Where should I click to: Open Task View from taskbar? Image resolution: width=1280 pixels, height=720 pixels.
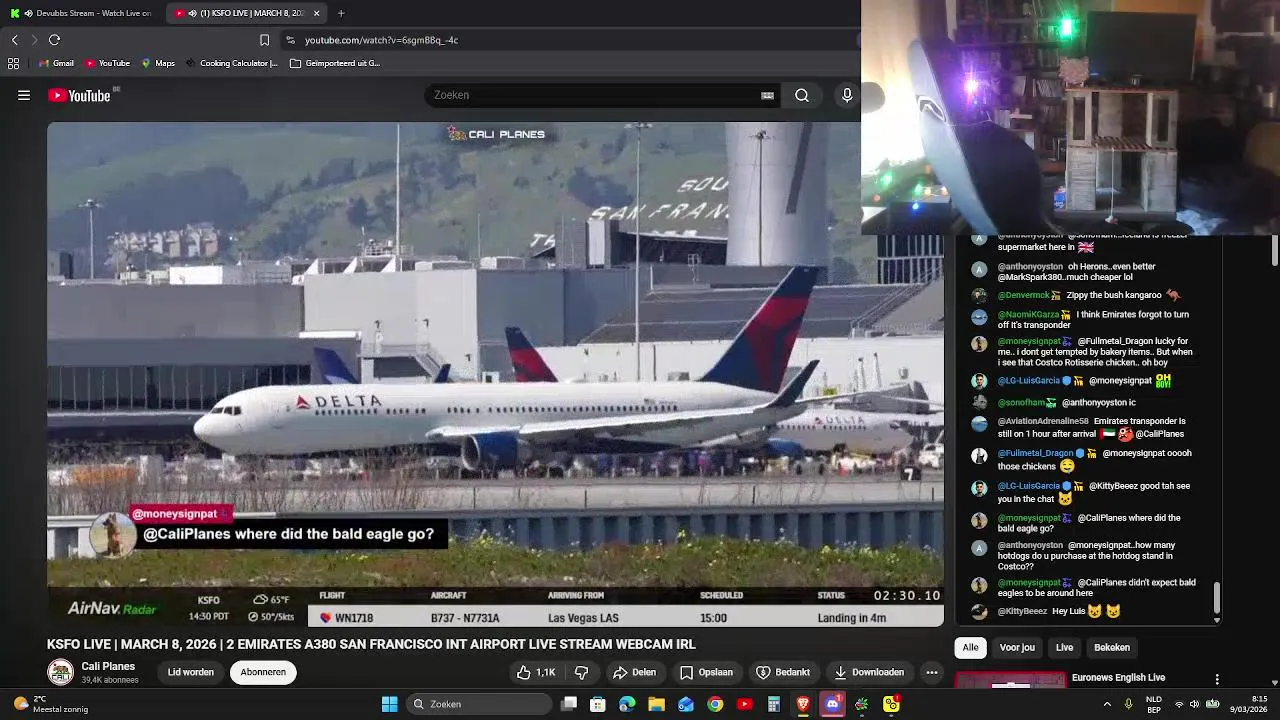pyautogui.click(x=569, y=704)
